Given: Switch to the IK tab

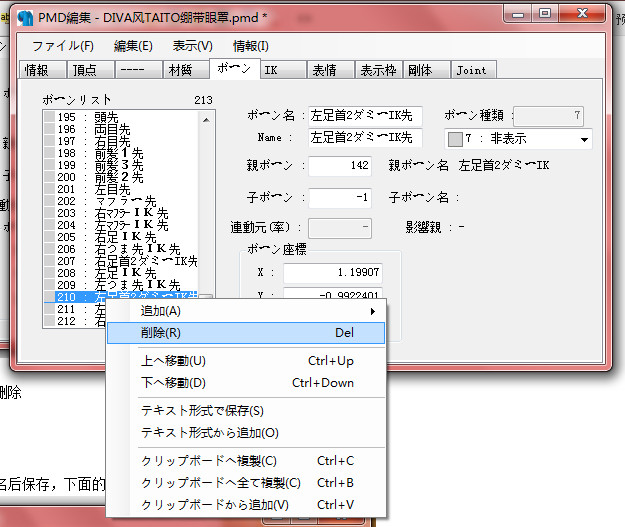Looking at the screenshot, I should [x=283, y=70].
